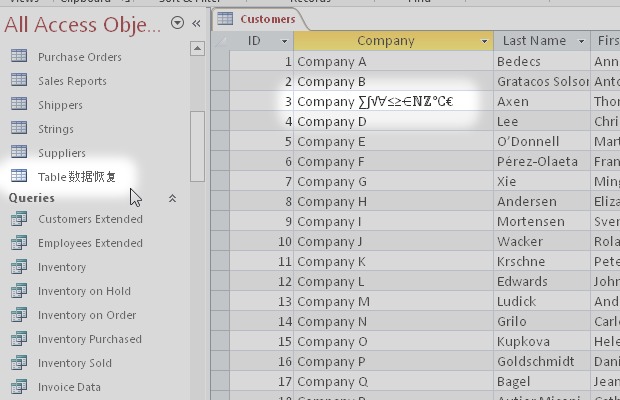Click the Strings table icon

pos(19,129)
